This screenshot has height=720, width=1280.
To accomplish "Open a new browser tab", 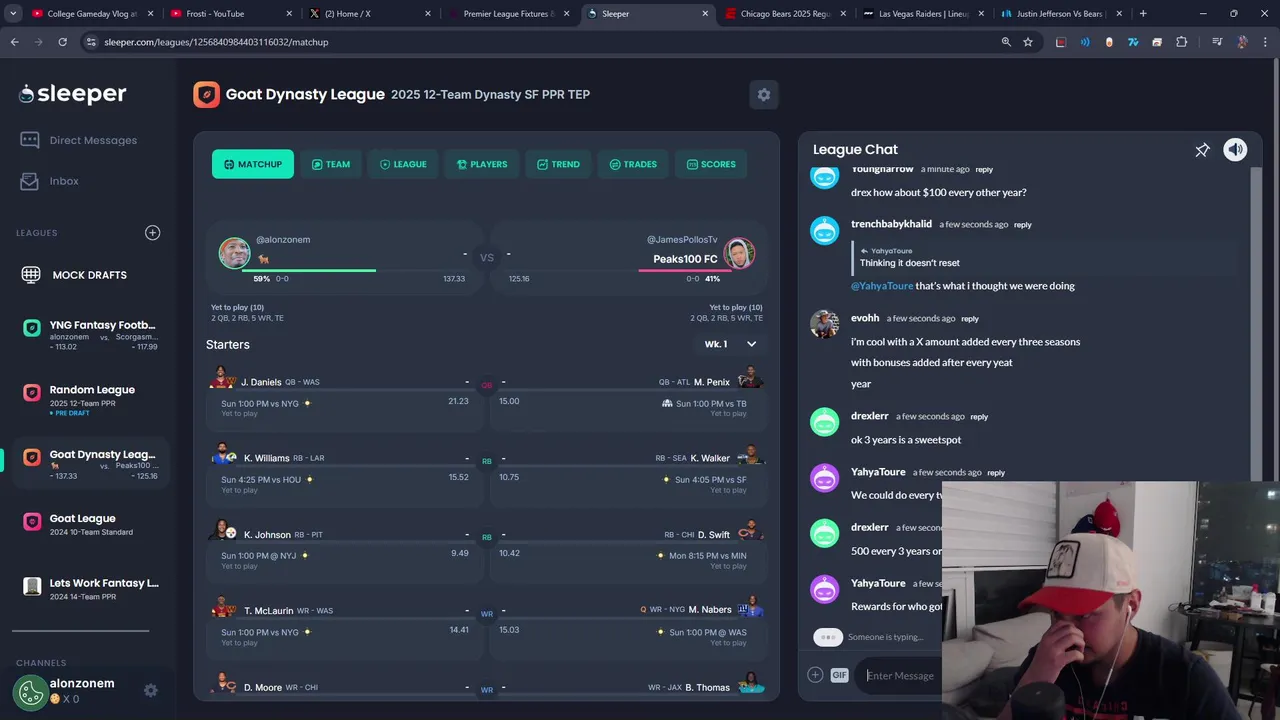I will point(1143,14).
